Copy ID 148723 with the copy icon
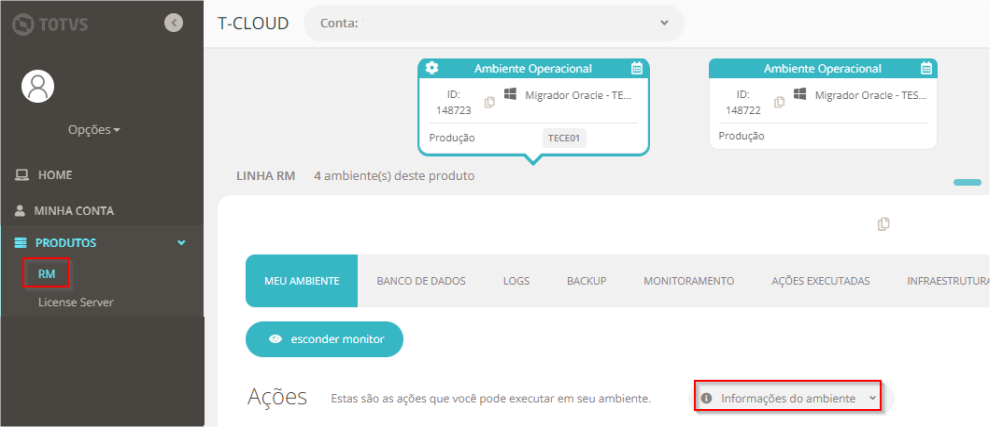 coord(489,102)
